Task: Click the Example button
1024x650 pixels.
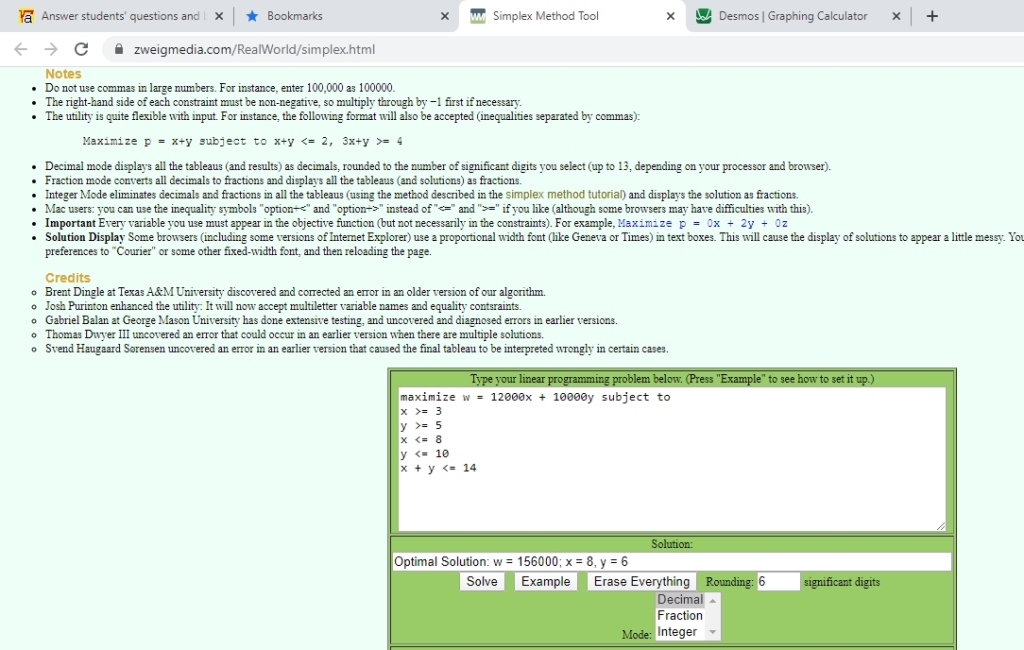Action: tap(545, 581)
